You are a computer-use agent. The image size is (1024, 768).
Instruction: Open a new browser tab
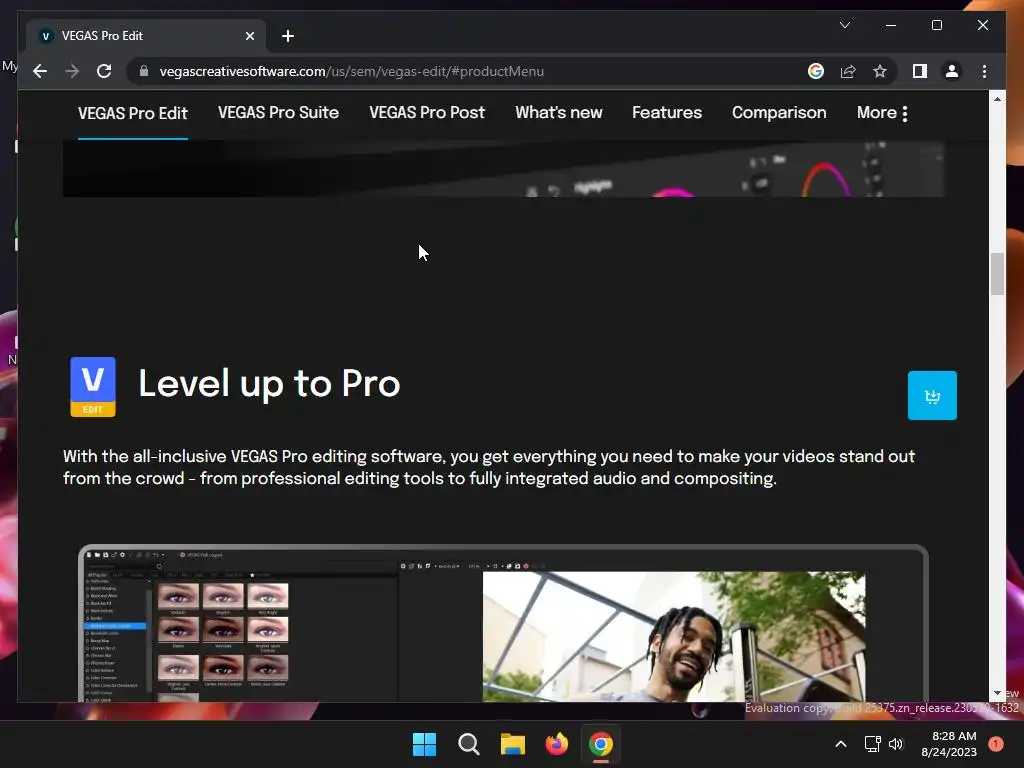pos(288,36)
